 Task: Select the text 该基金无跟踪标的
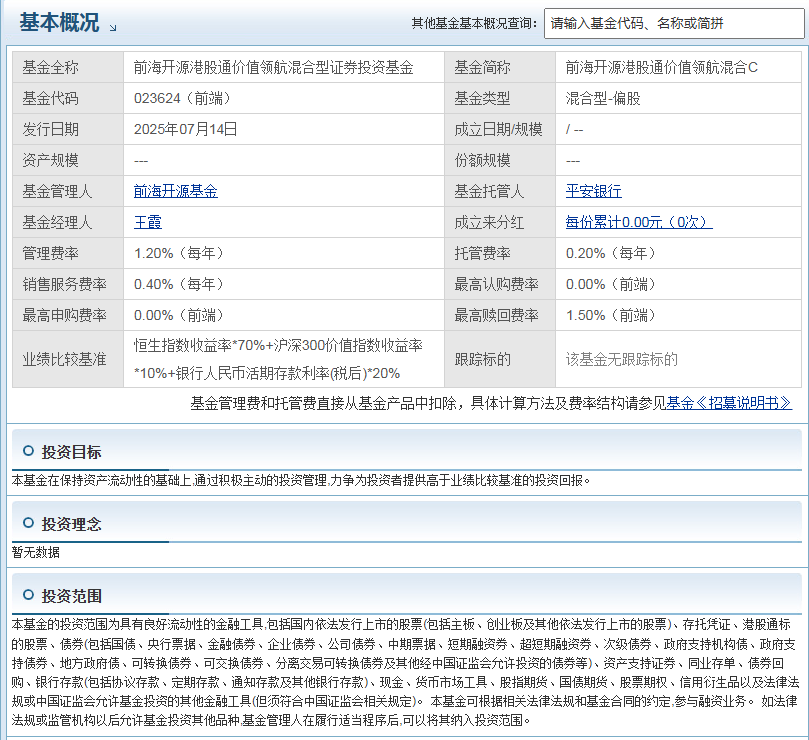coord(621,359)
